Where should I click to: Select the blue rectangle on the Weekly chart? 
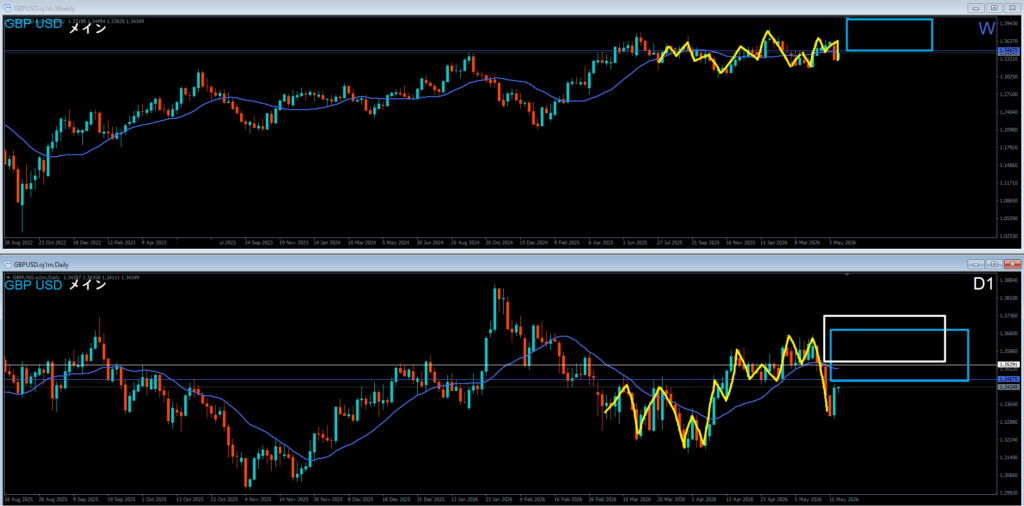[889, 35]
